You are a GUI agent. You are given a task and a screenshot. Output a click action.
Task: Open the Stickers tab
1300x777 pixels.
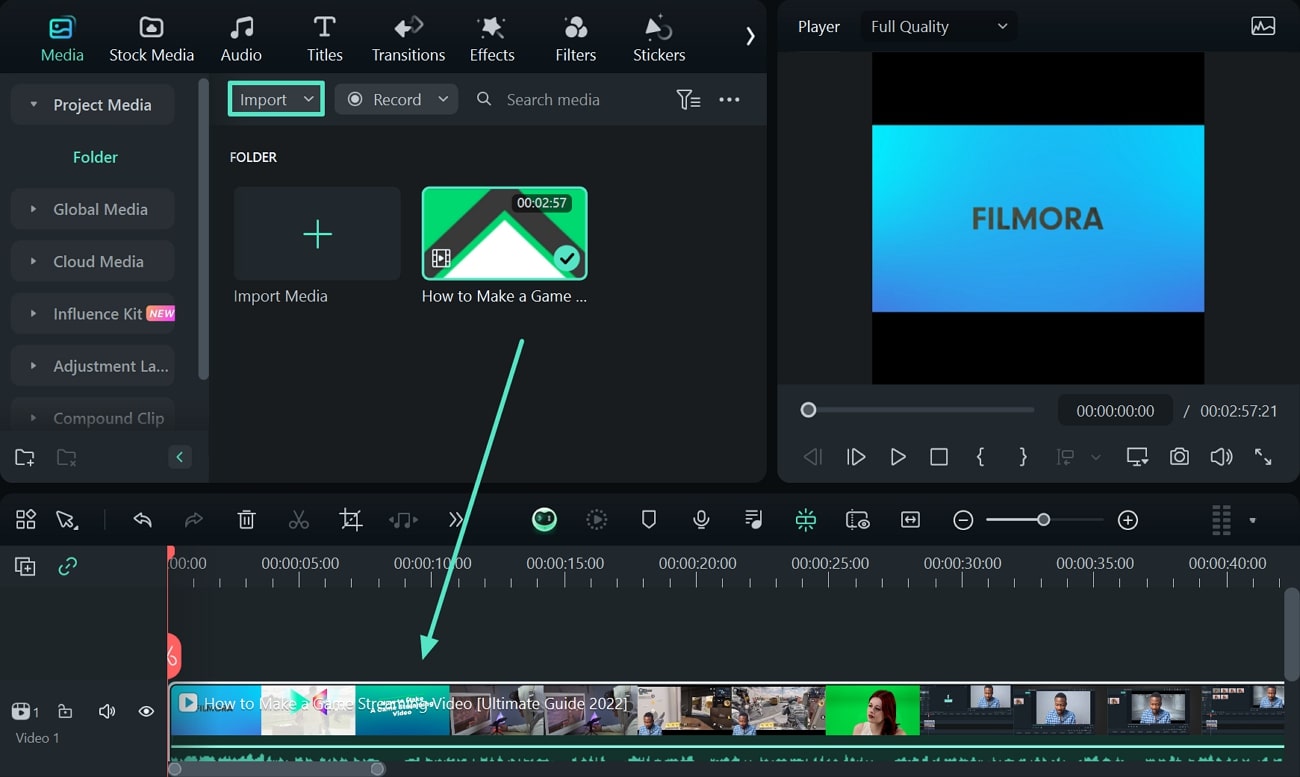pyautogui.click(x=659, y=40)
